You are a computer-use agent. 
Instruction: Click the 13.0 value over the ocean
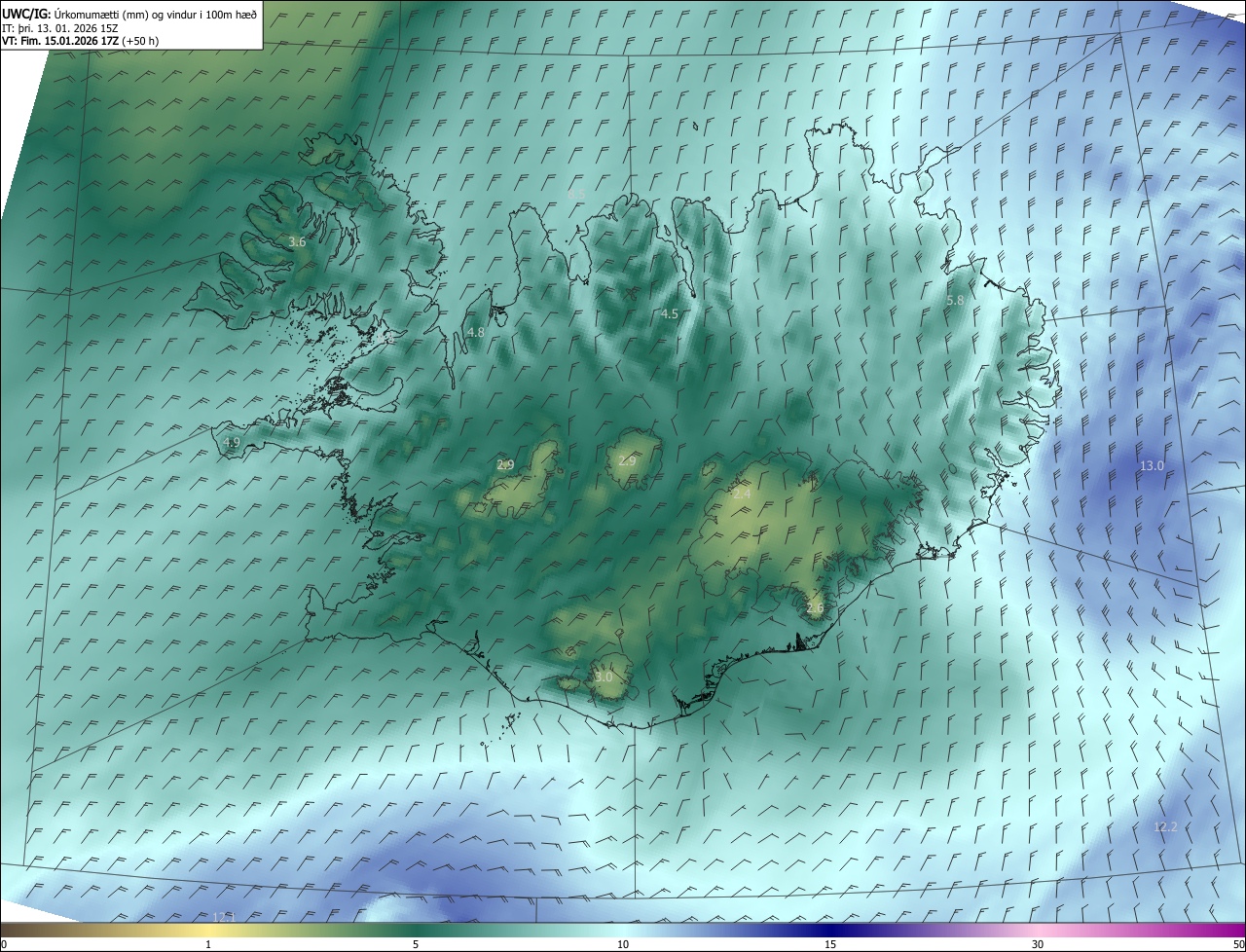(x=1152, y=466)
